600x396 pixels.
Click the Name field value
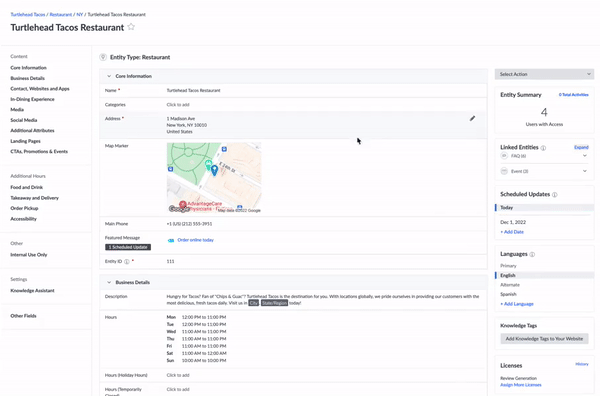[193, 91]
